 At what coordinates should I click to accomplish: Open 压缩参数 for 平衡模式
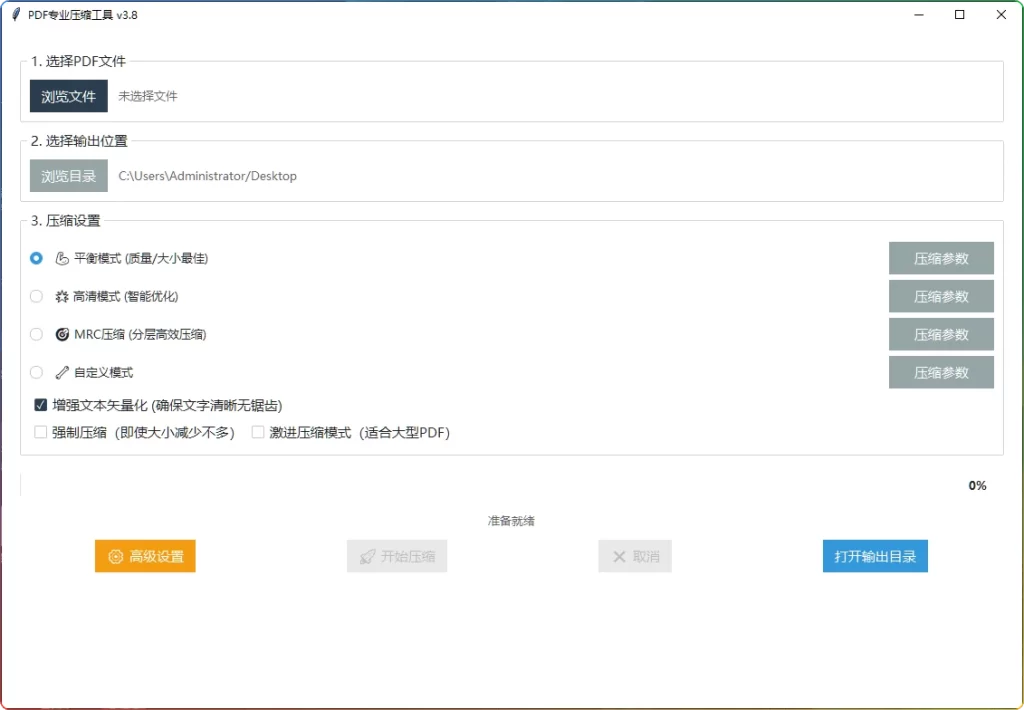[940, 258]
